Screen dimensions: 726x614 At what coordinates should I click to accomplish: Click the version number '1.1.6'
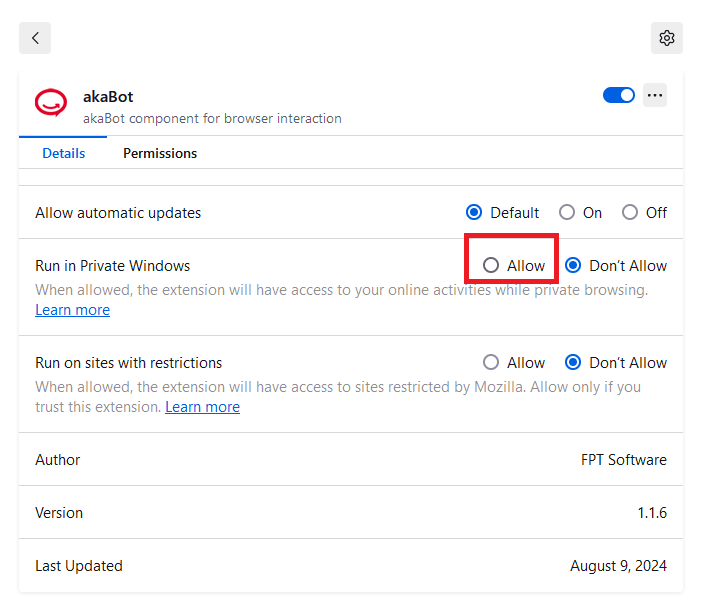(x=652, y=513)
